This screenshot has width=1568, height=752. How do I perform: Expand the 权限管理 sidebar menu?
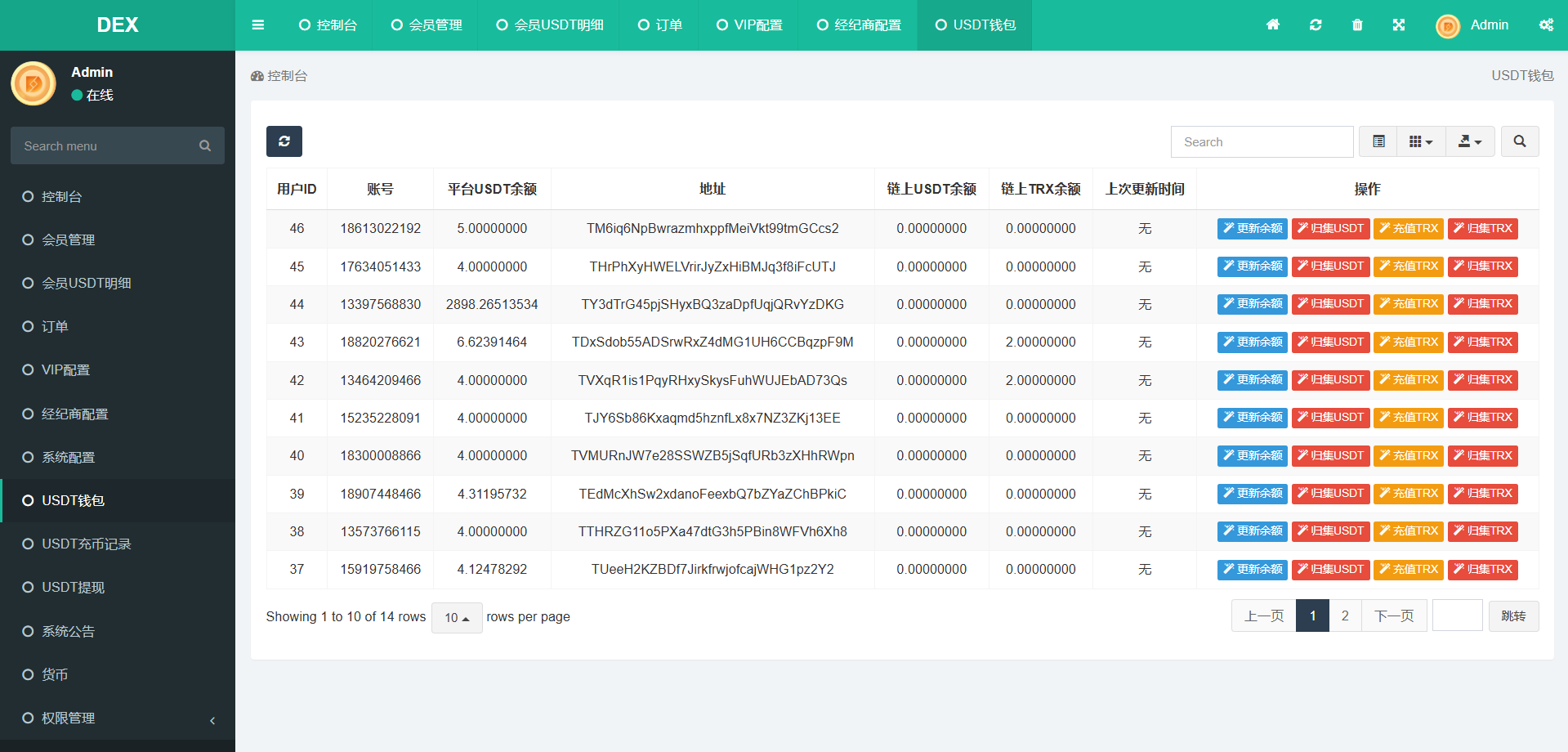pyautogui.click(x=118, y=718)
